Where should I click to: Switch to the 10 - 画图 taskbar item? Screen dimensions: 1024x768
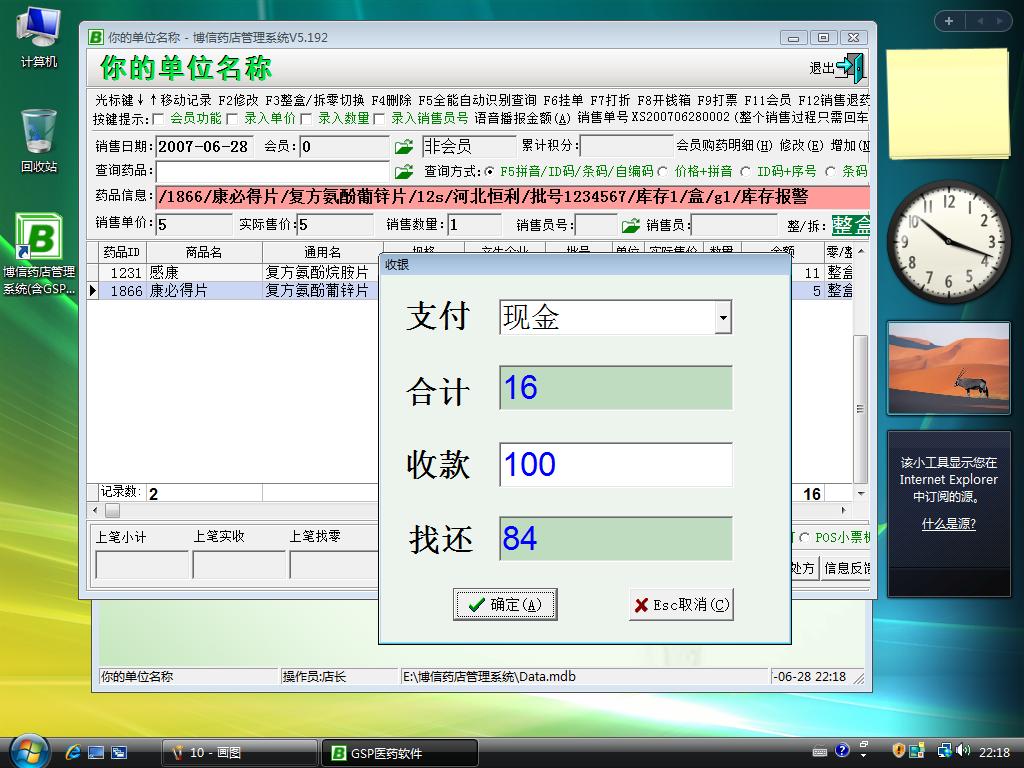point(238,753)
